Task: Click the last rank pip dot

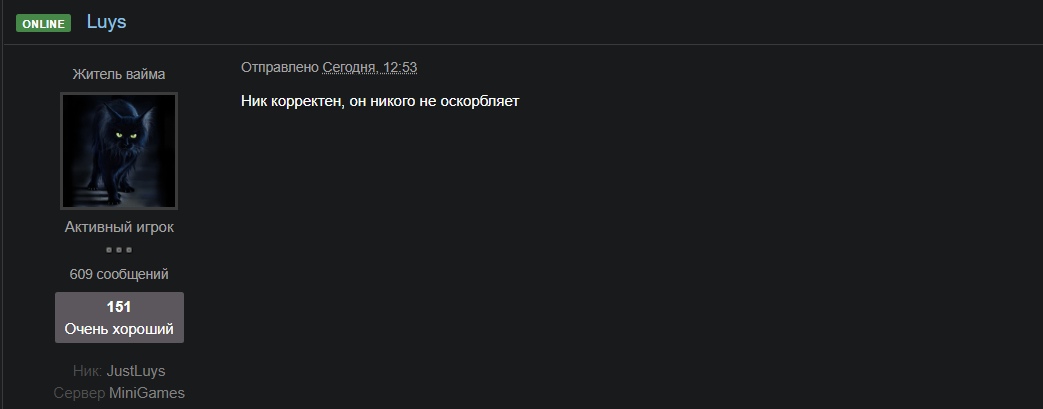Action: [x=129, y=250]
